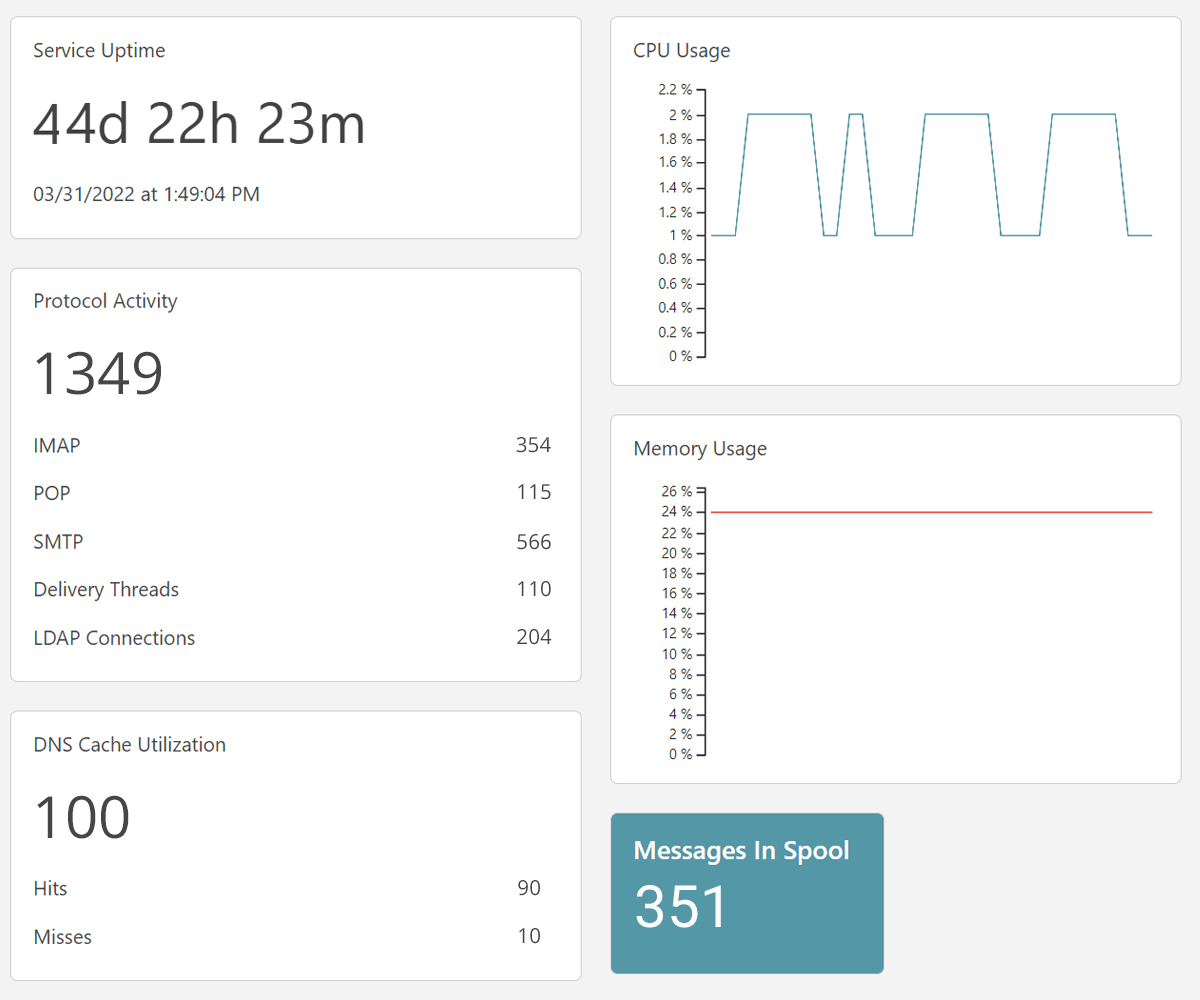1200x1000 pixels.
Task: Click the 1349 protocol activity total
Action: coord(98,373)
